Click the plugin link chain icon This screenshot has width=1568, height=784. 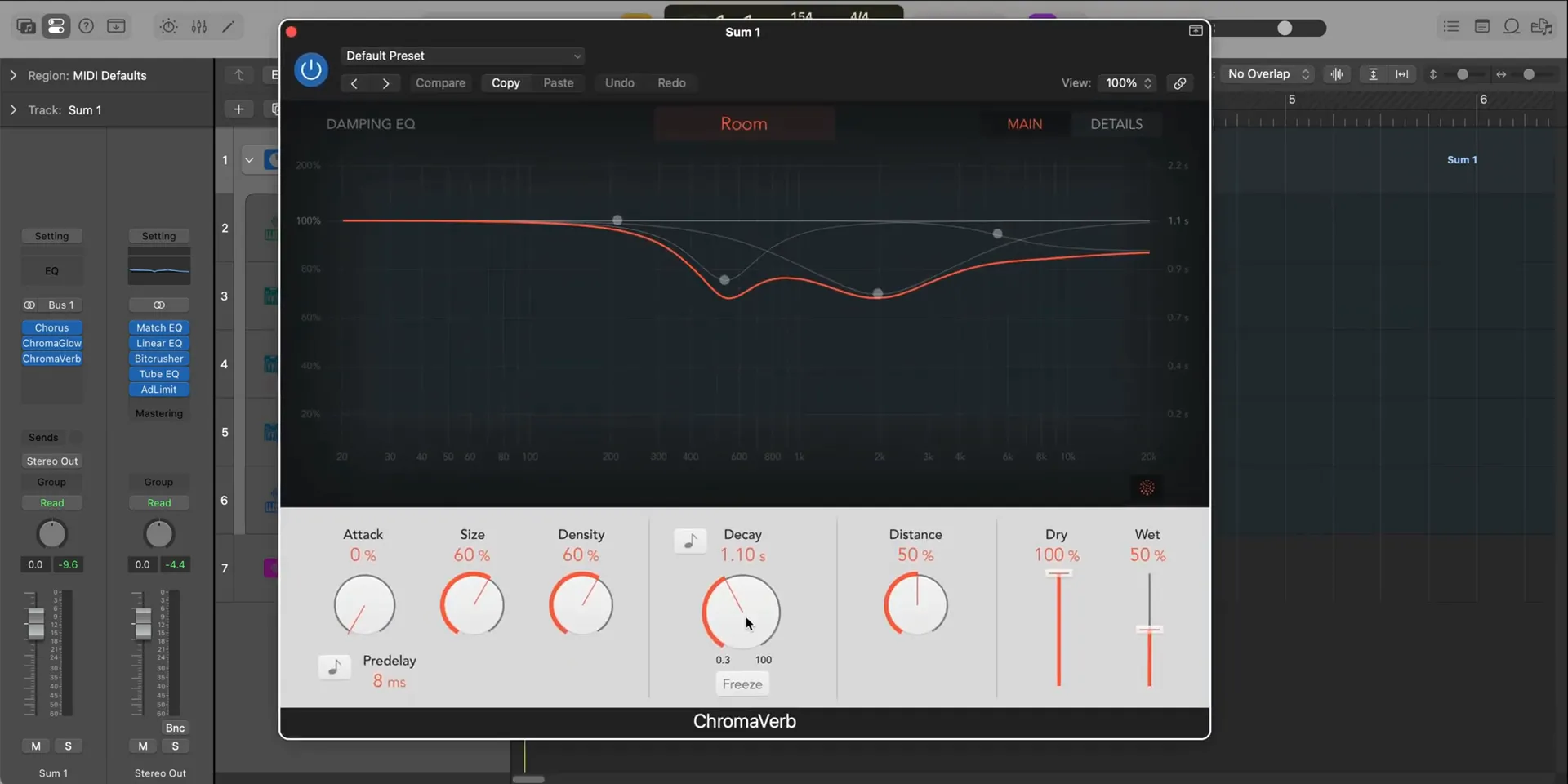[x=1180, y=83]
